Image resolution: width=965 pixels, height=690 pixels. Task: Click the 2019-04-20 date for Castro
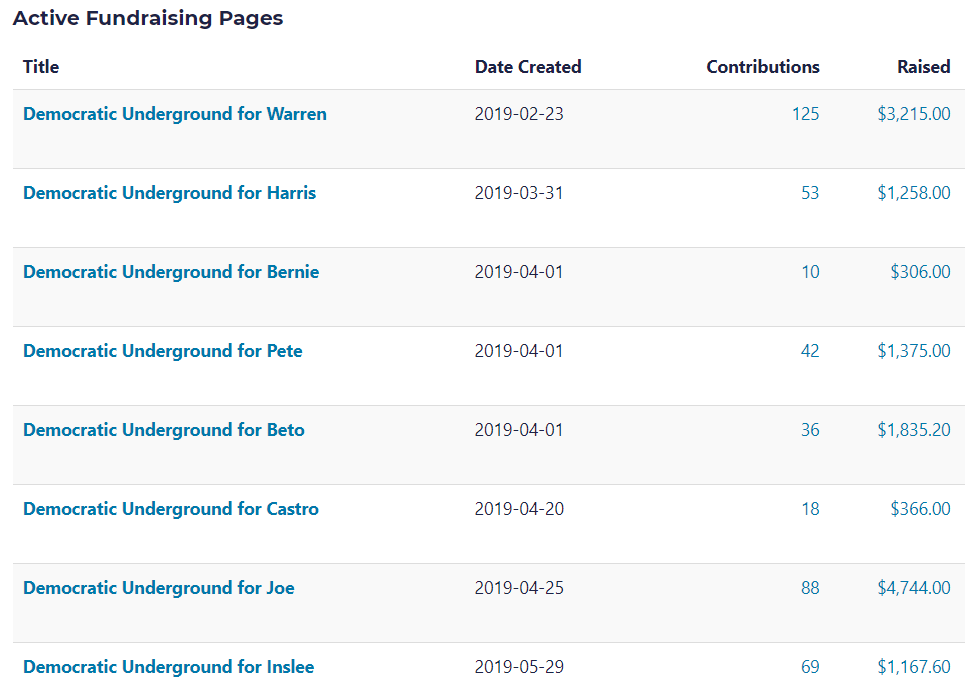519,509
